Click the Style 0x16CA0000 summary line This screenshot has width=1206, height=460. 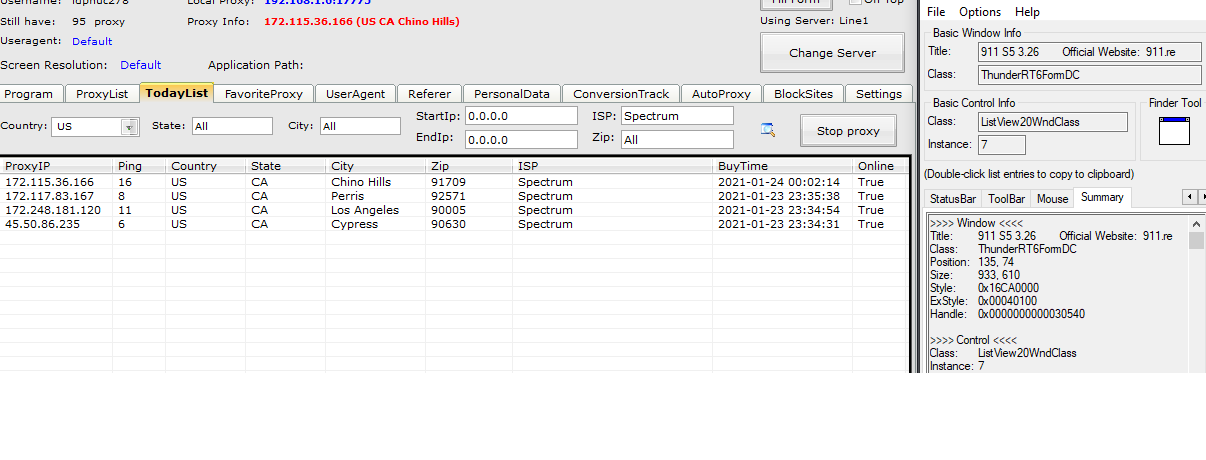coord(984,288)
